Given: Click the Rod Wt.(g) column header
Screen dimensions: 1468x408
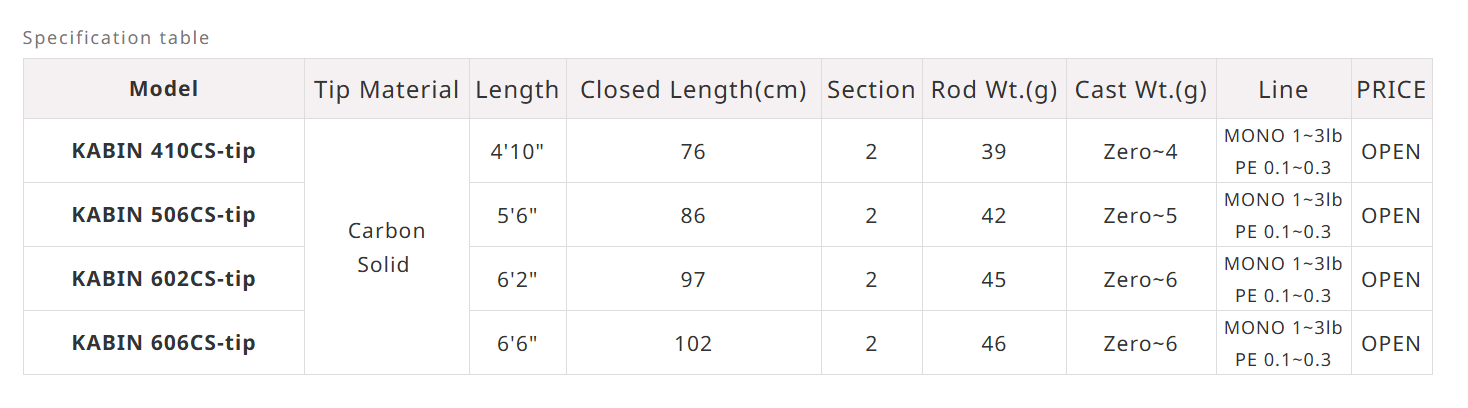Looking at the screenshot, I should pyautogui.click(x=993, y=90).
